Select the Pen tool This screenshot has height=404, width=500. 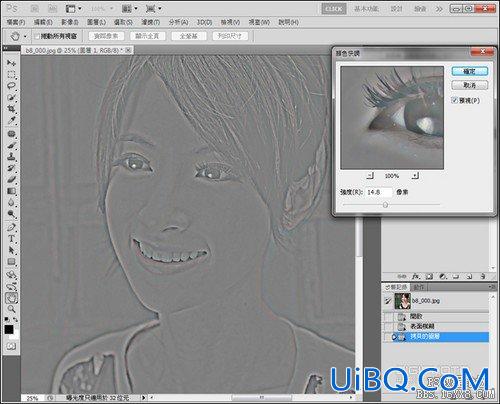(x=11, y=227)
